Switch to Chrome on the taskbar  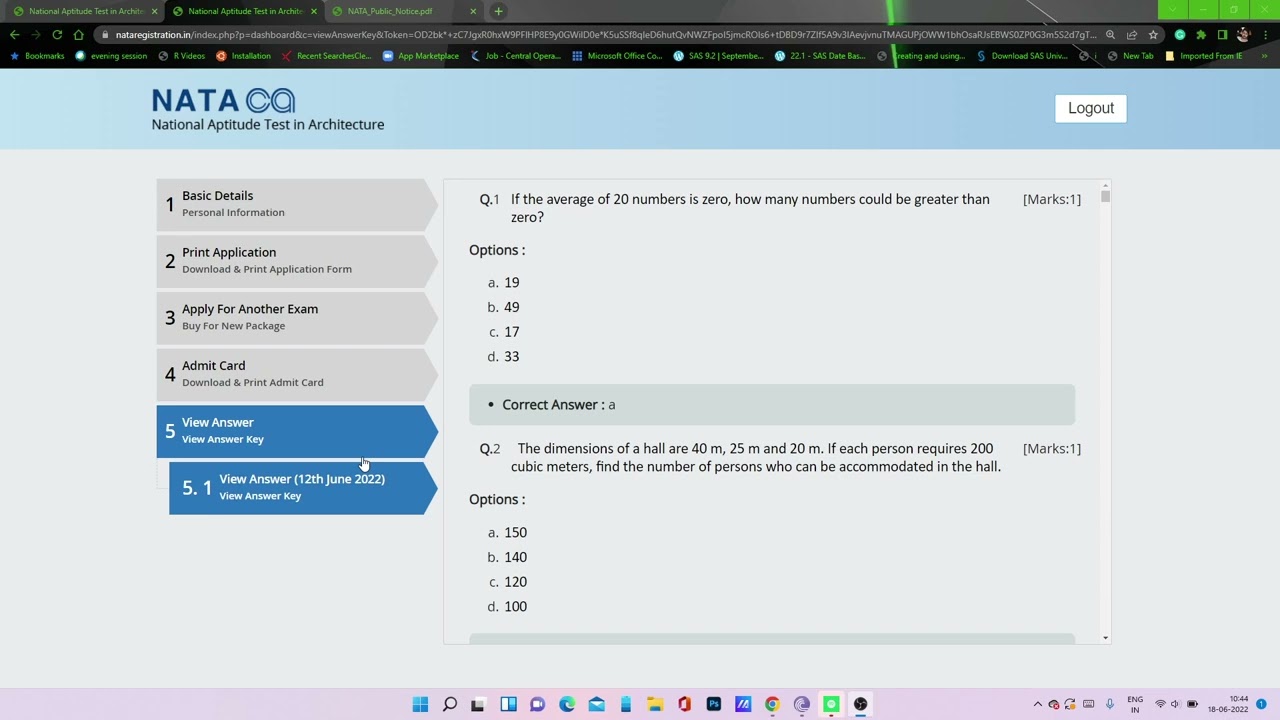pos(772,704)
